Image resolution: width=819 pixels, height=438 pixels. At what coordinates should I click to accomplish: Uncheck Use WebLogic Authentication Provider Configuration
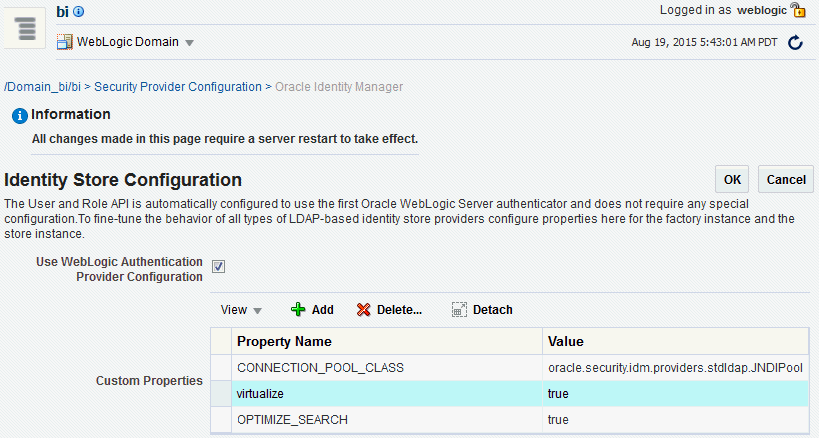tap(219, 267)
